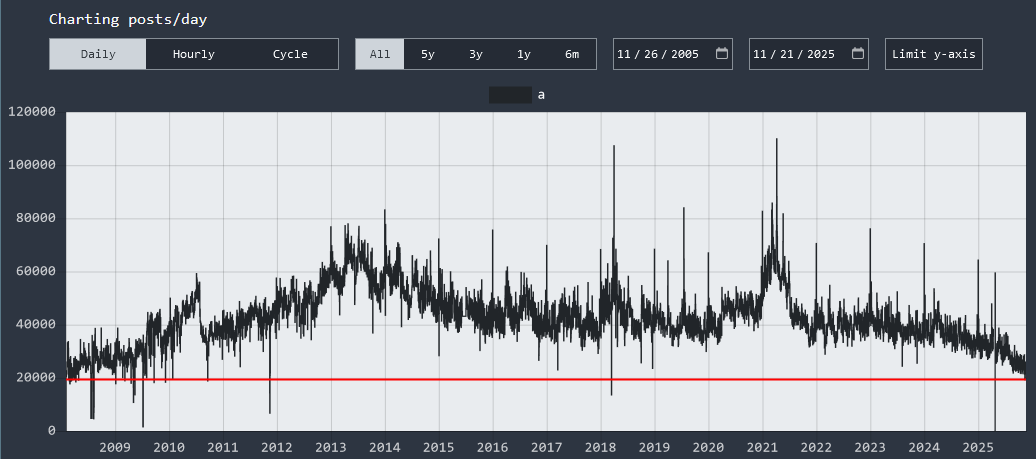Click the 2025 x-axis label
The height and width of the screenshot is (459, 1036).
point(978,447)
